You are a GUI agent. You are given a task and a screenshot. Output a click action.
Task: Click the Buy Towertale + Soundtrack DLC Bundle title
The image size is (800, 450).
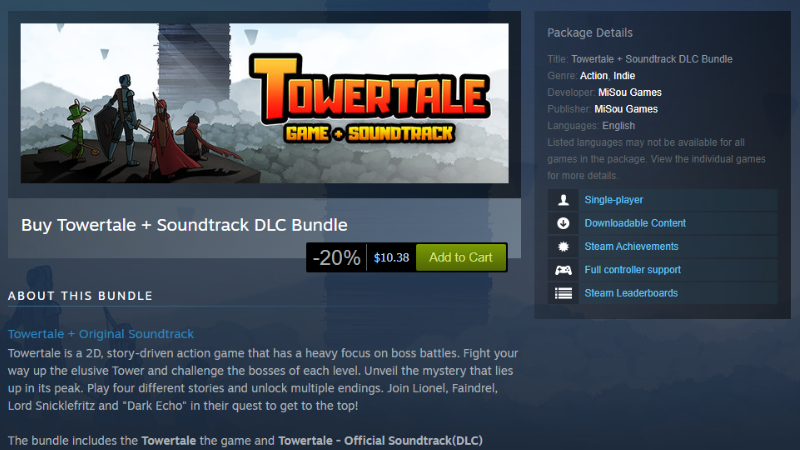184,225
